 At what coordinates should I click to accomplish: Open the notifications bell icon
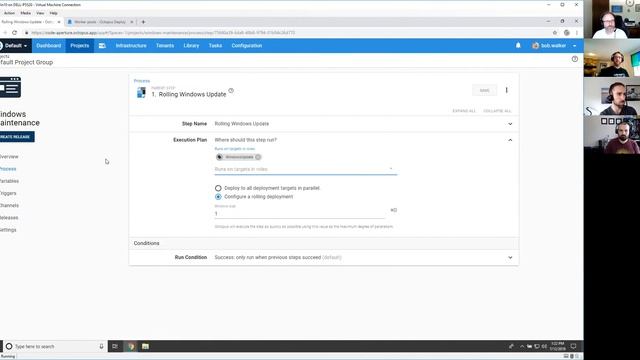coord(518,46)
